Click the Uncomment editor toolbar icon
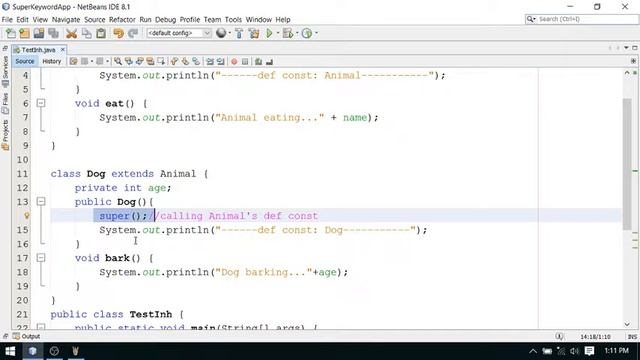Viewport: 640px width, 360px height. tap(269, 62)
